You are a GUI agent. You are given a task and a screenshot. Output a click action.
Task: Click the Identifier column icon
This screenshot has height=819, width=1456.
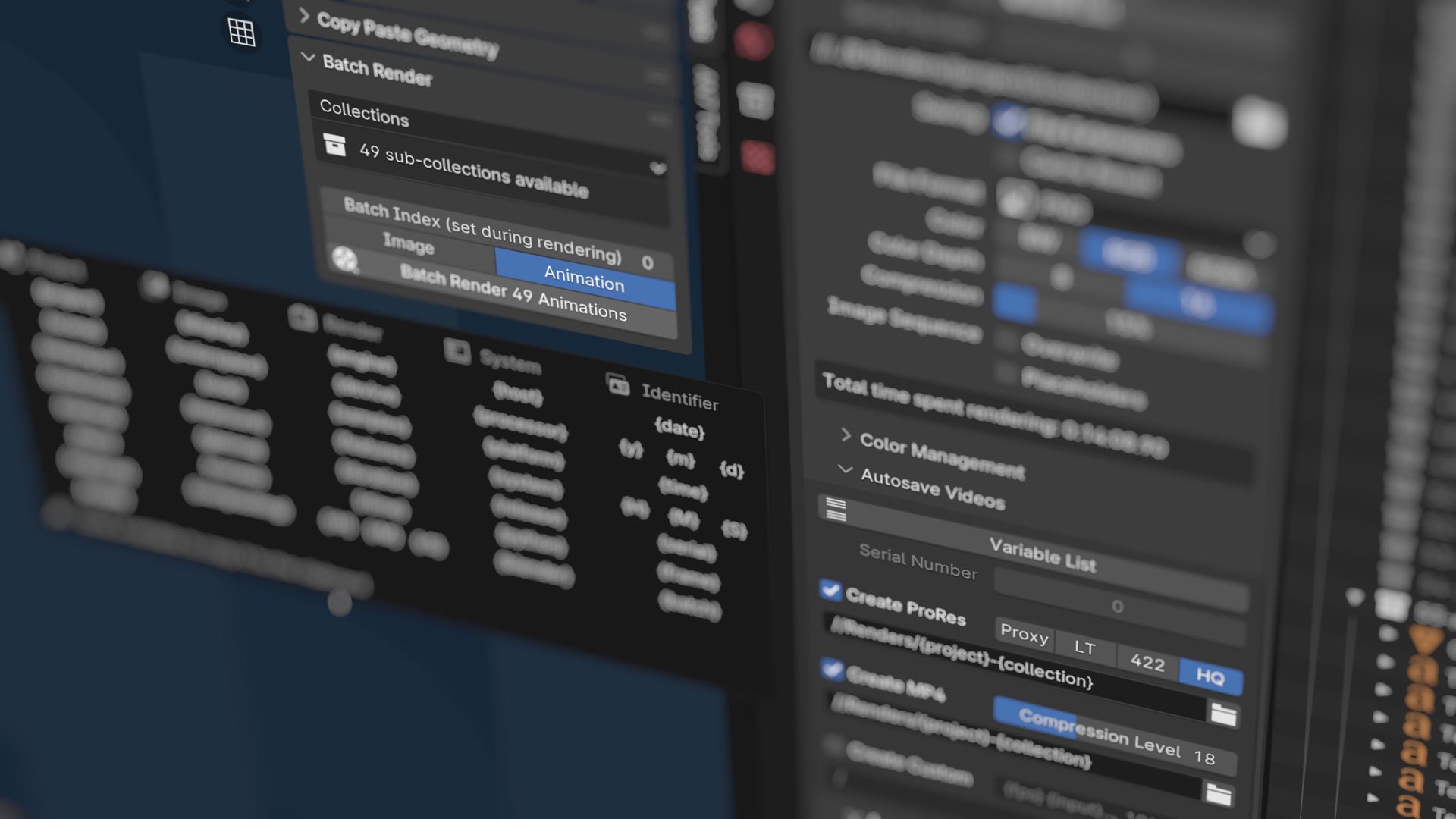point(618,386)
